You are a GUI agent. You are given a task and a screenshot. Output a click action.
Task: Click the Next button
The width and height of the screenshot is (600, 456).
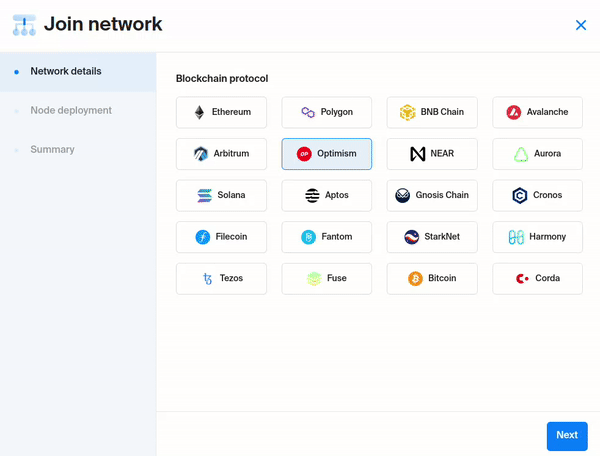click(567, 436)
